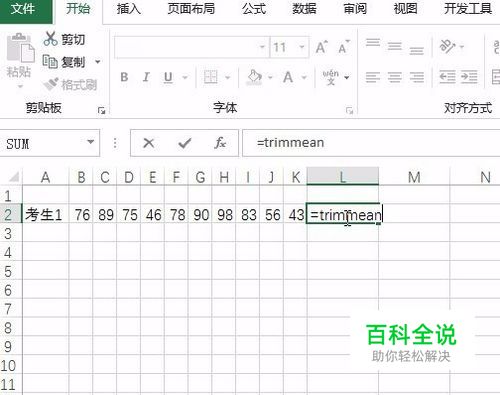Open the Name Box dropdown arrow
The height and width of the screenshot is (395, 500).
(x=91, y=143)
